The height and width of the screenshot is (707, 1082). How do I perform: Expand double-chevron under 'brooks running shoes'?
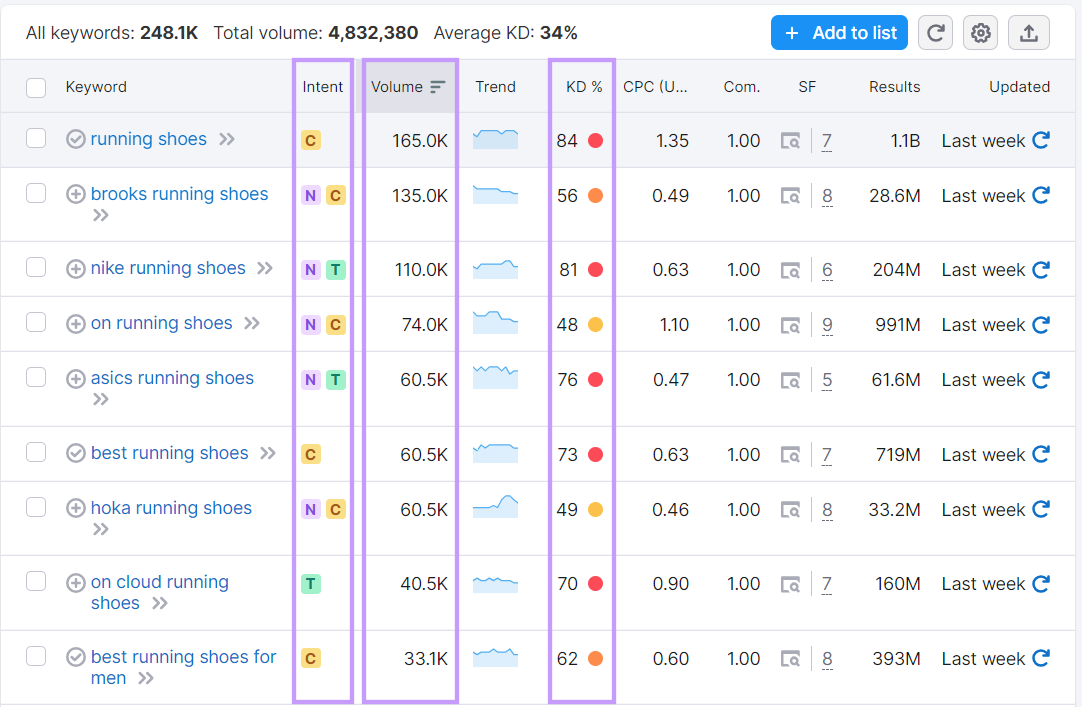click(101, 215)
